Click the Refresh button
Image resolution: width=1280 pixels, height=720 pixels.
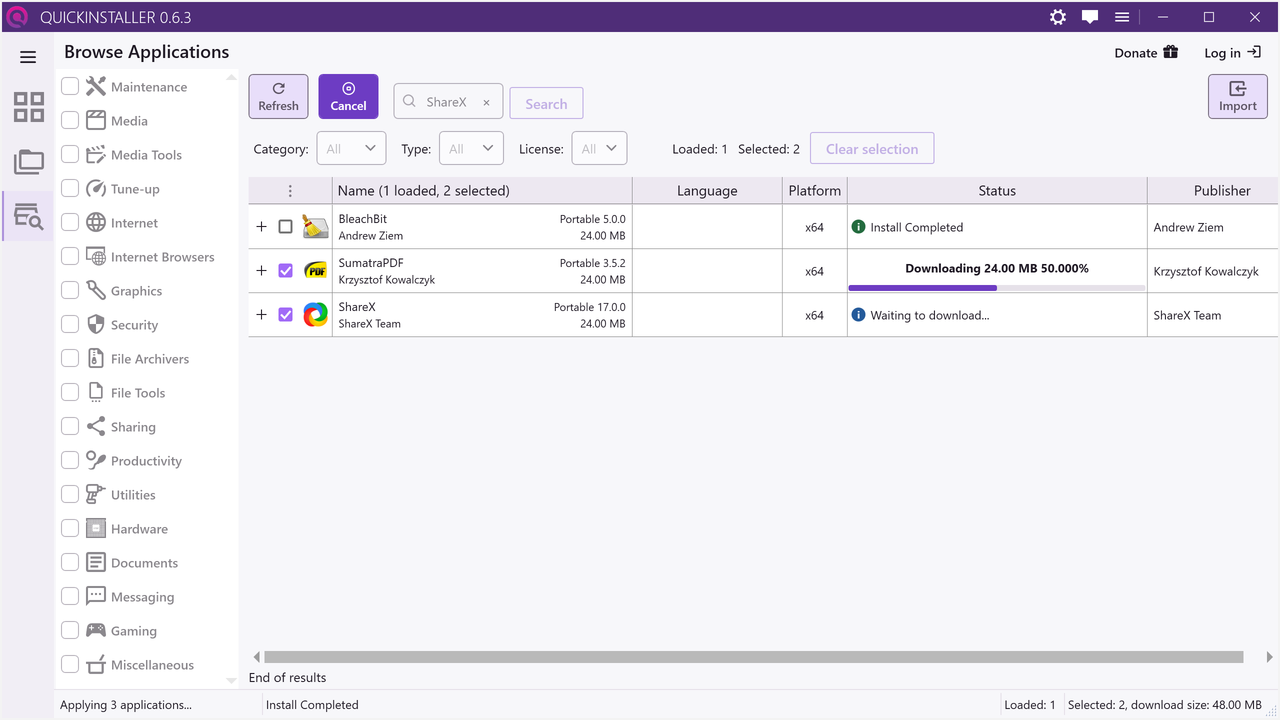278,96
